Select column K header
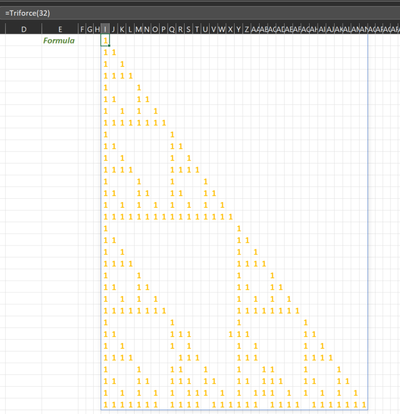This screenshot has height=414, width=400. [x=122, y=29]
